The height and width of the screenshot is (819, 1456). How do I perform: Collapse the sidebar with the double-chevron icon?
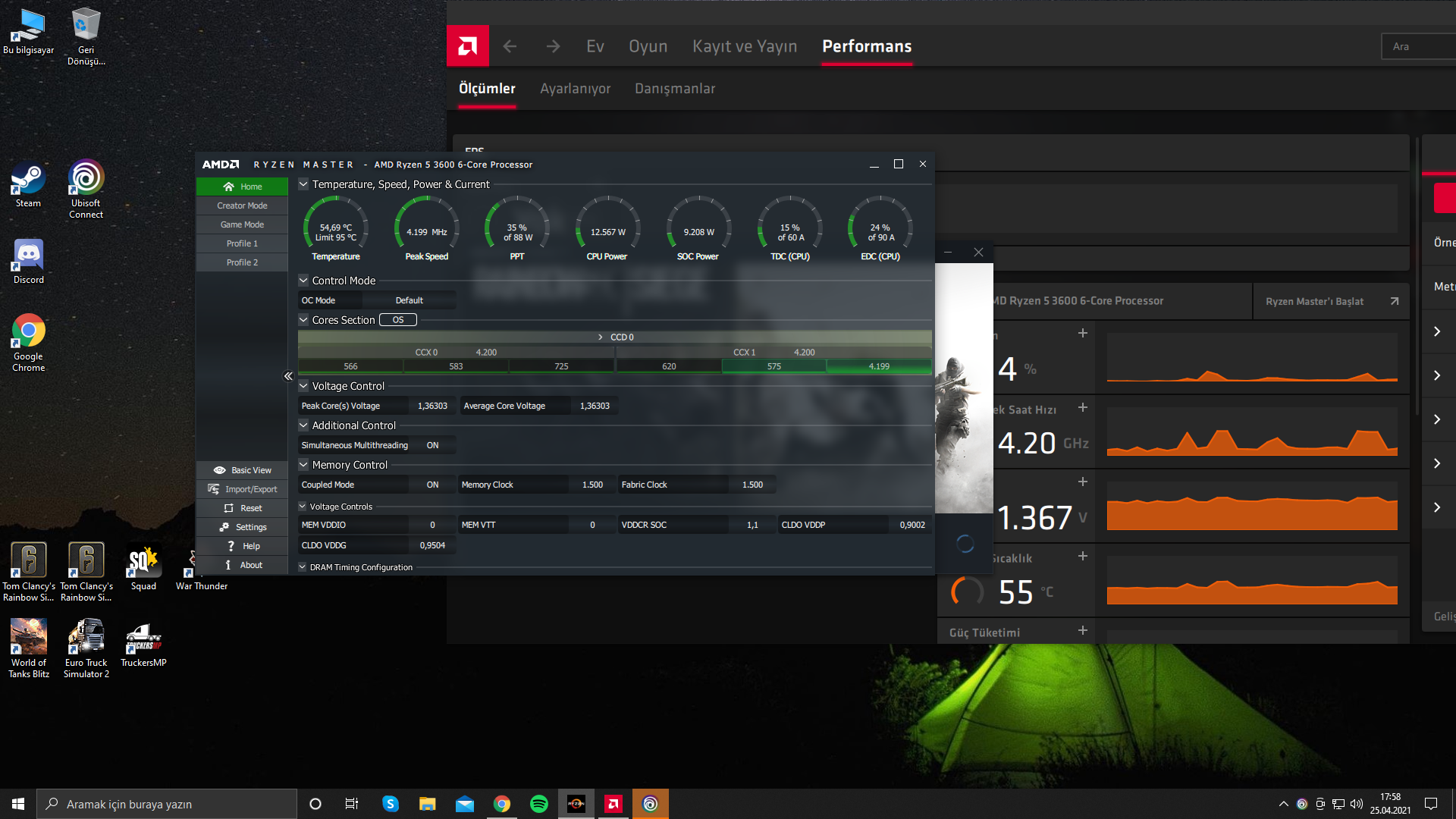click(288, 376)
